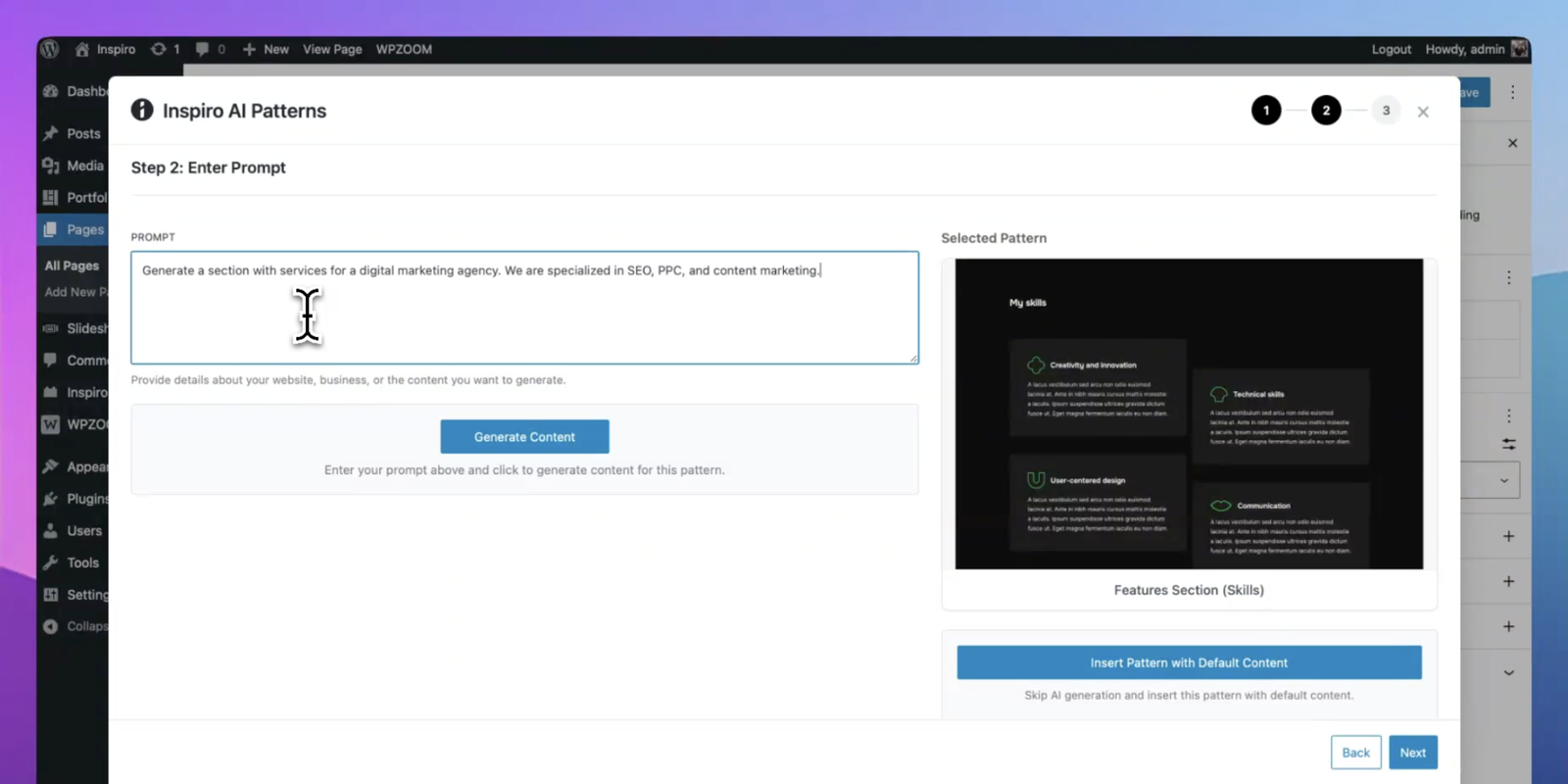Open the Posts pin icon menu
1568x784 pixels.
tap(51, 133)
